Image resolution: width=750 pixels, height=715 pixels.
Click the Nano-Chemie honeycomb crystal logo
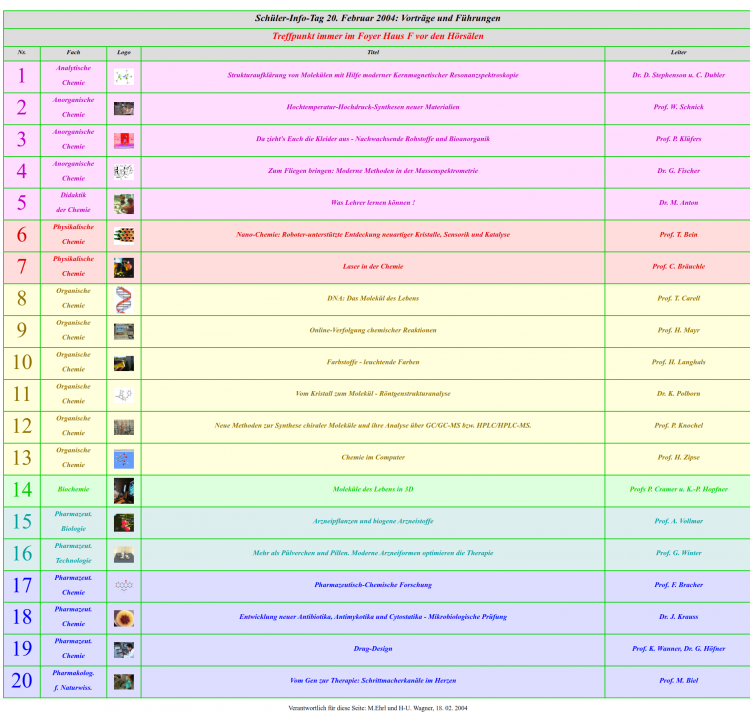123,235
